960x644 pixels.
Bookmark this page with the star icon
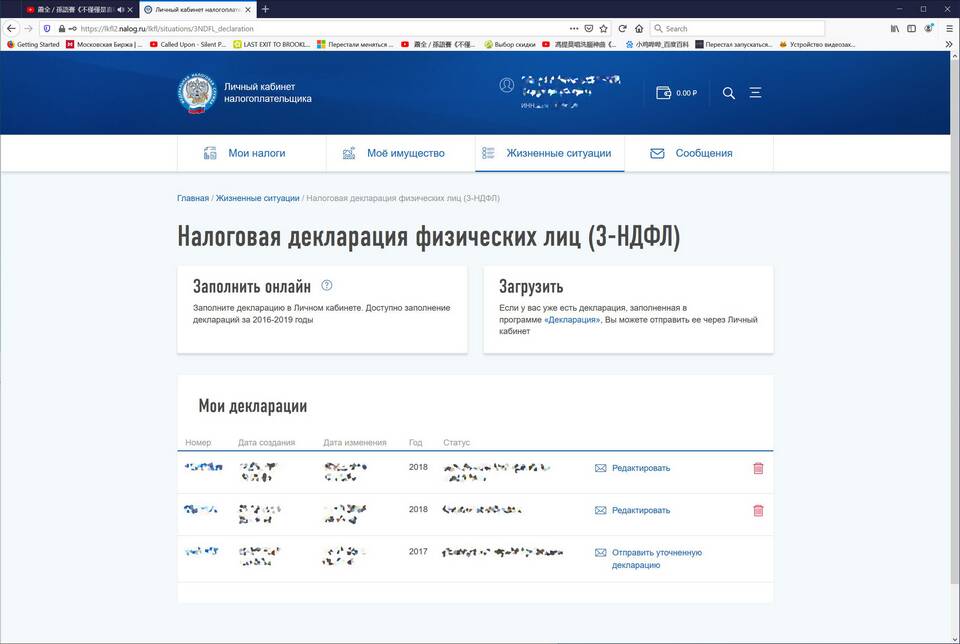[x=604, y=28]
